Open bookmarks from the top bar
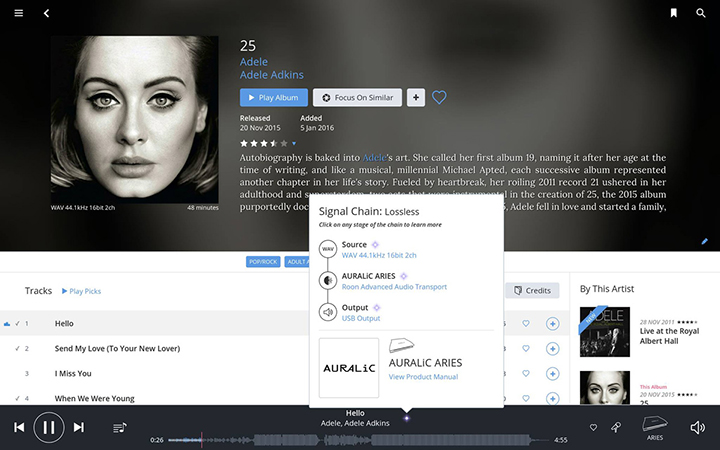 [x=674, y=13]
